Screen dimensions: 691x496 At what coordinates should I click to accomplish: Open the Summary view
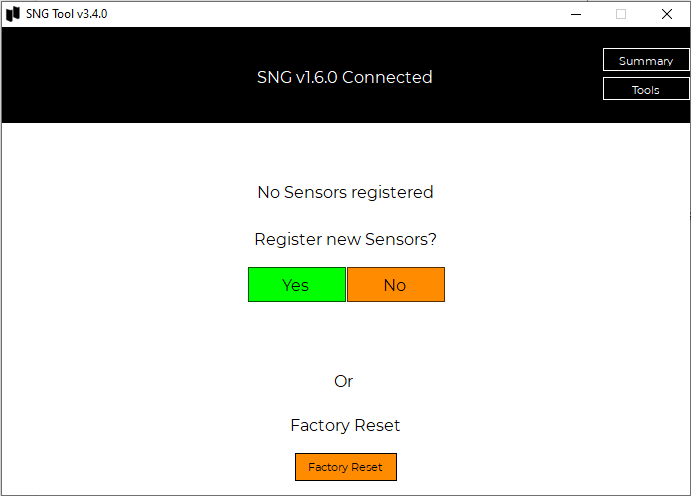point(646,61)
